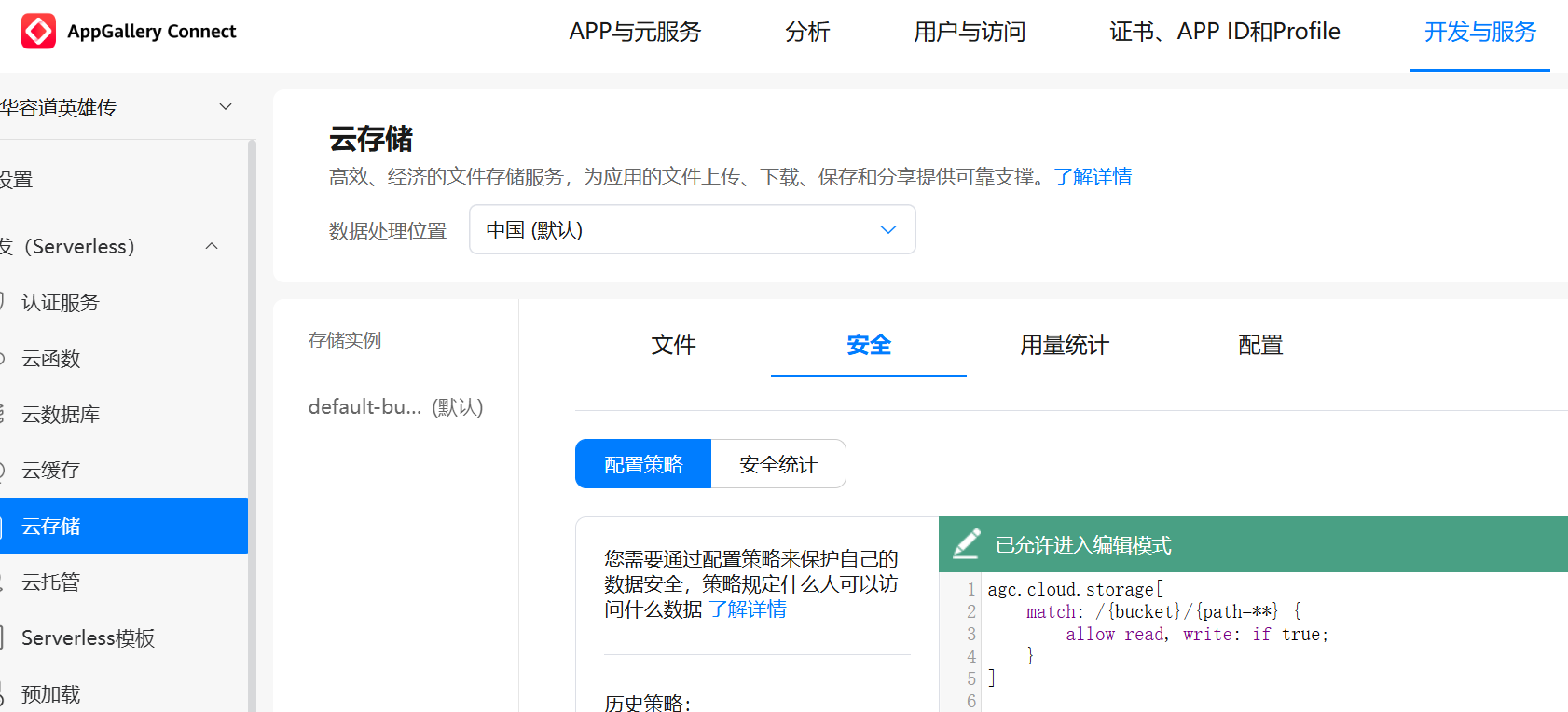1568x712 pixels.
Task: Select the default-bu... storage instance
Action: click(x=395, y=407)
